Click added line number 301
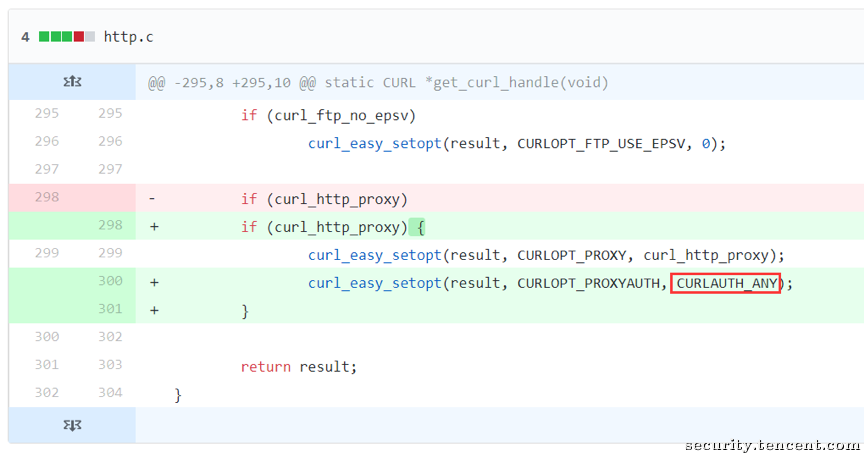 point(110,309)
